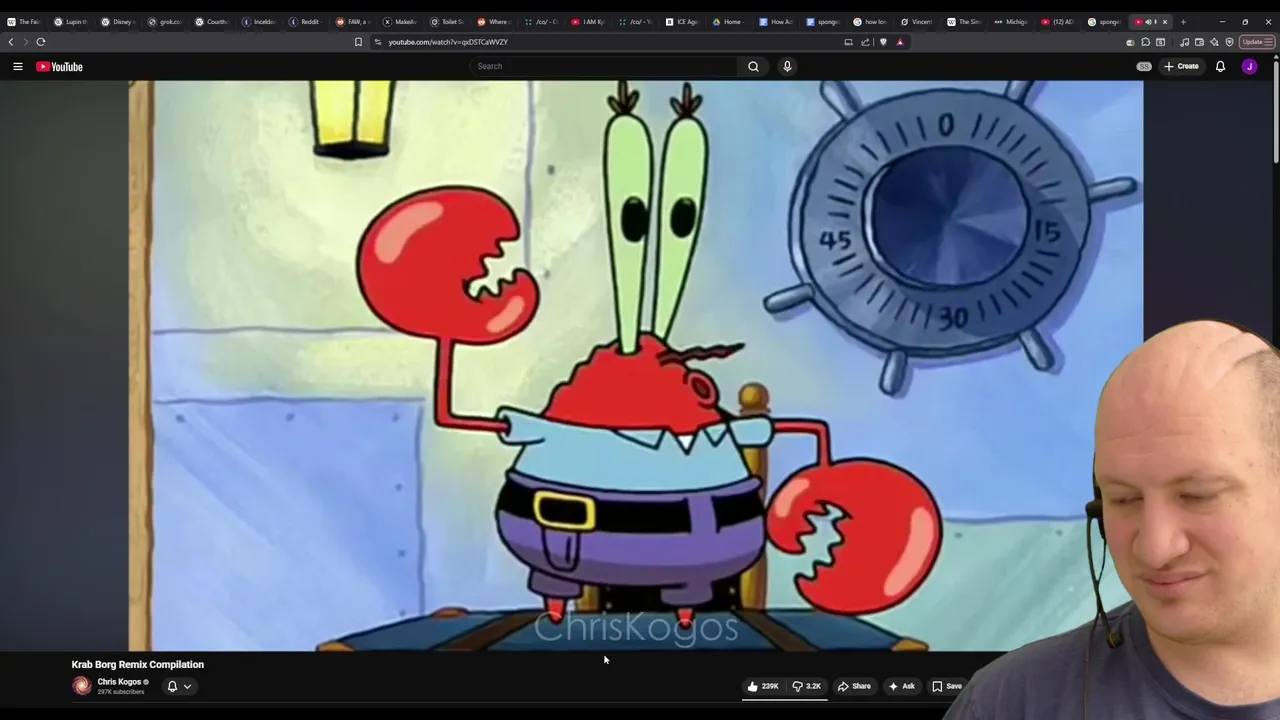Switch to the 'ICE Age' tab

(x=682, y=22)
